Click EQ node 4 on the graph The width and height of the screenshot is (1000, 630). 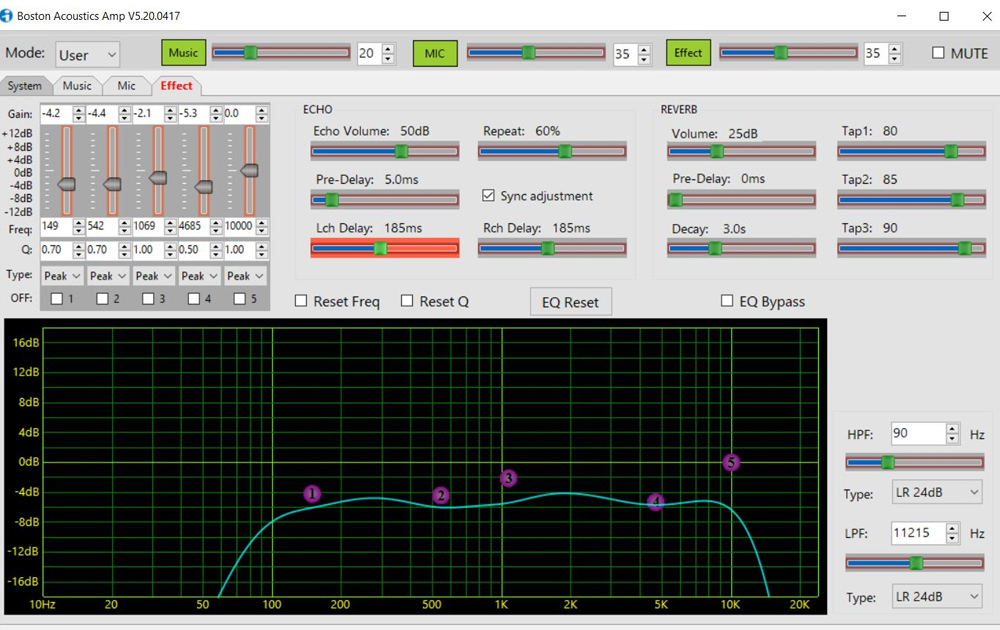(656, 502)
